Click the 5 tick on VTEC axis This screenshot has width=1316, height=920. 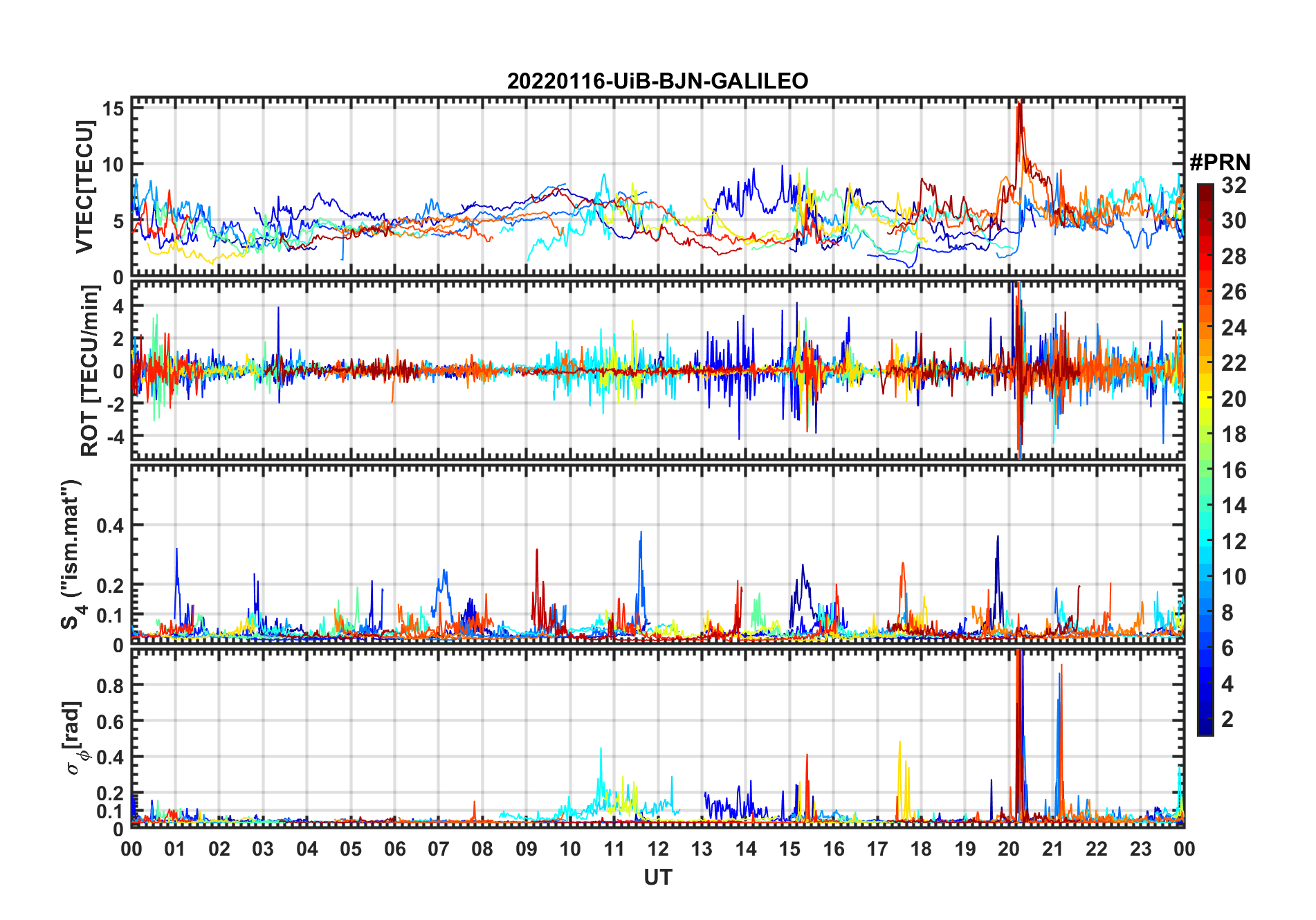[119, 221]
